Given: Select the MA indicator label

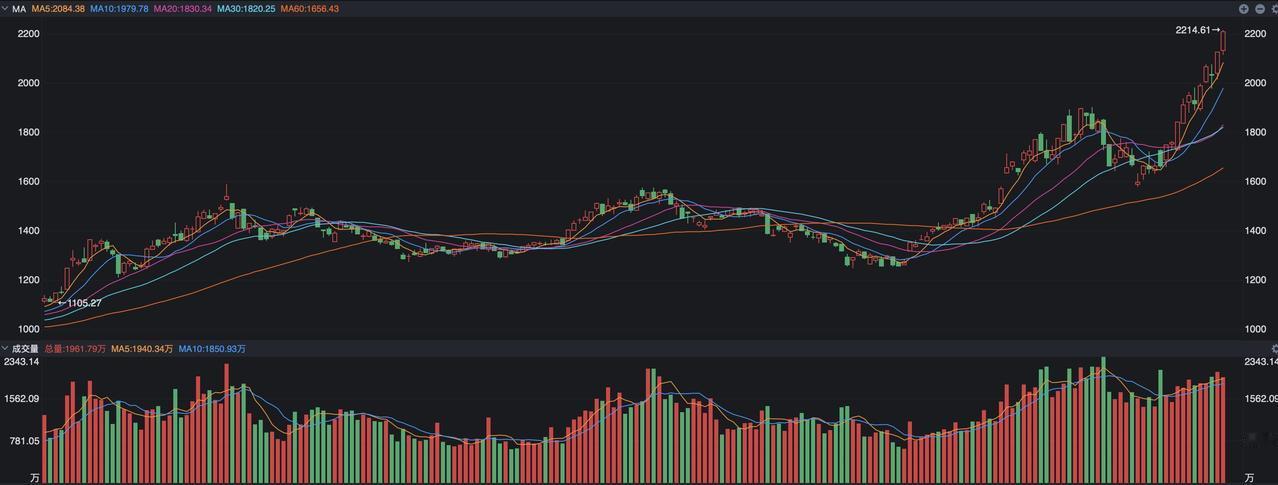Looking at the screenshot, I should [19, 9].
